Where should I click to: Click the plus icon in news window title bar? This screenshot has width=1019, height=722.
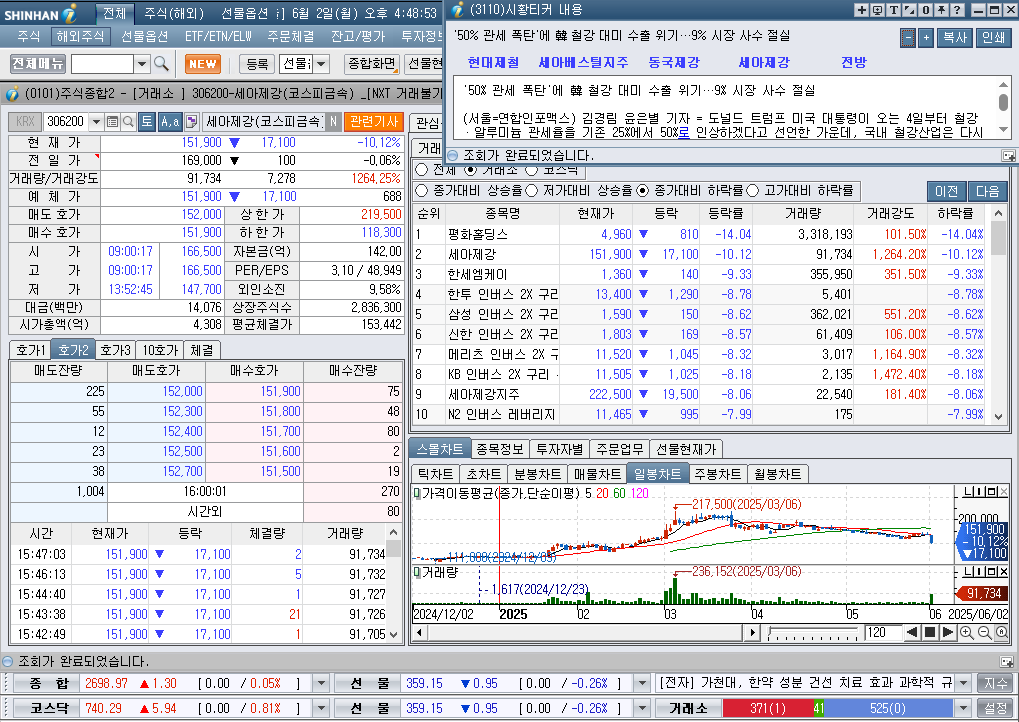[x=862, y=10]
